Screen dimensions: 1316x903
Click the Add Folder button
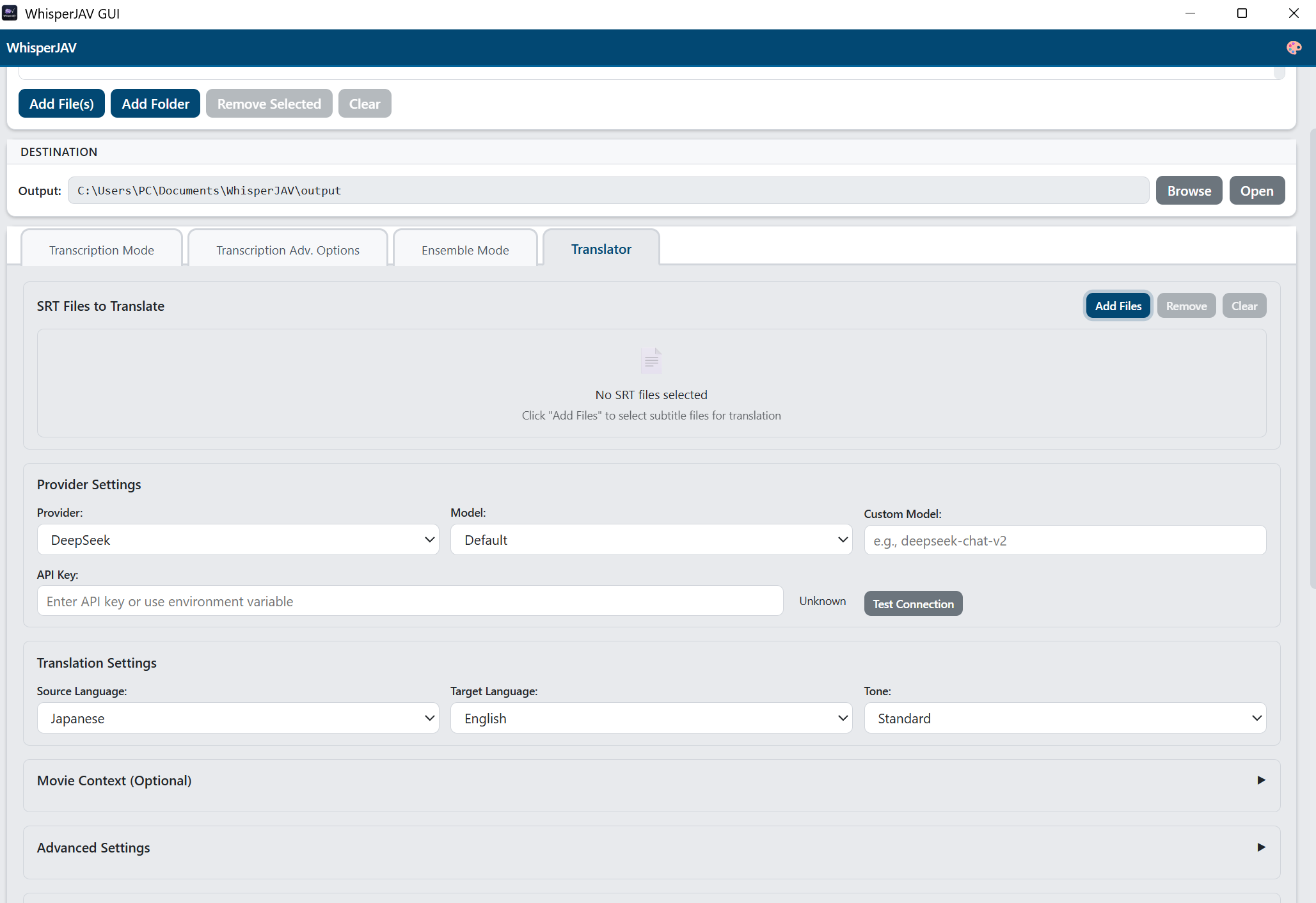155,104
